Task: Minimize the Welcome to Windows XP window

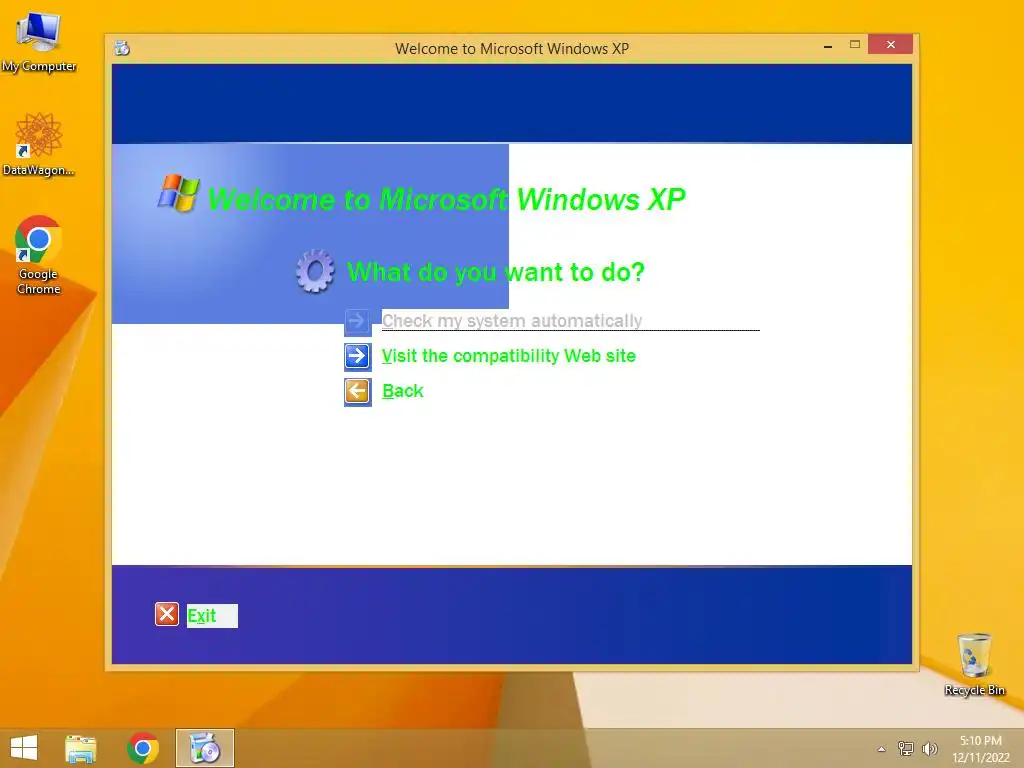Action: [828, 46]
